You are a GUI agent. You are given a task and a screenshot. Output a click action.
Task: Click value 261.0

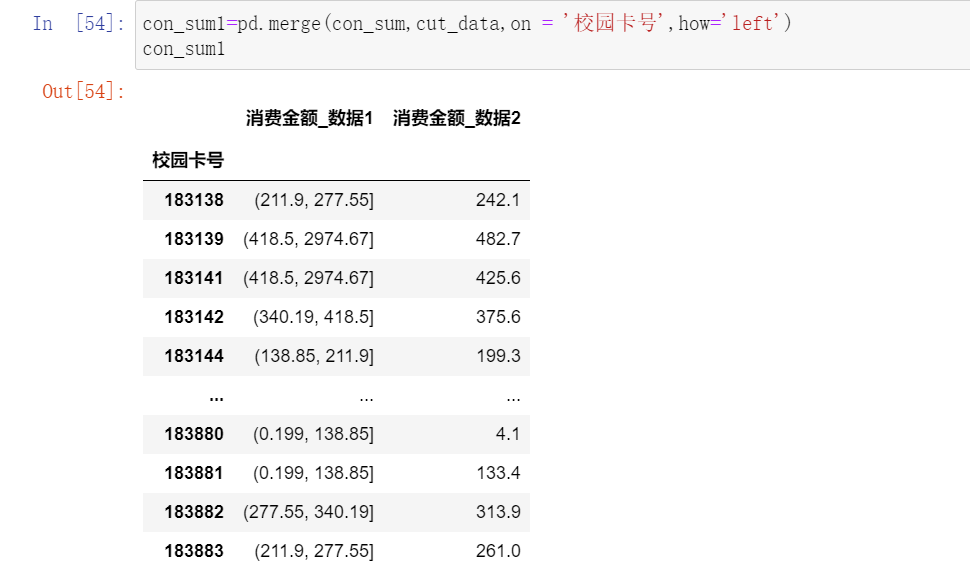(x=498, y=551)
